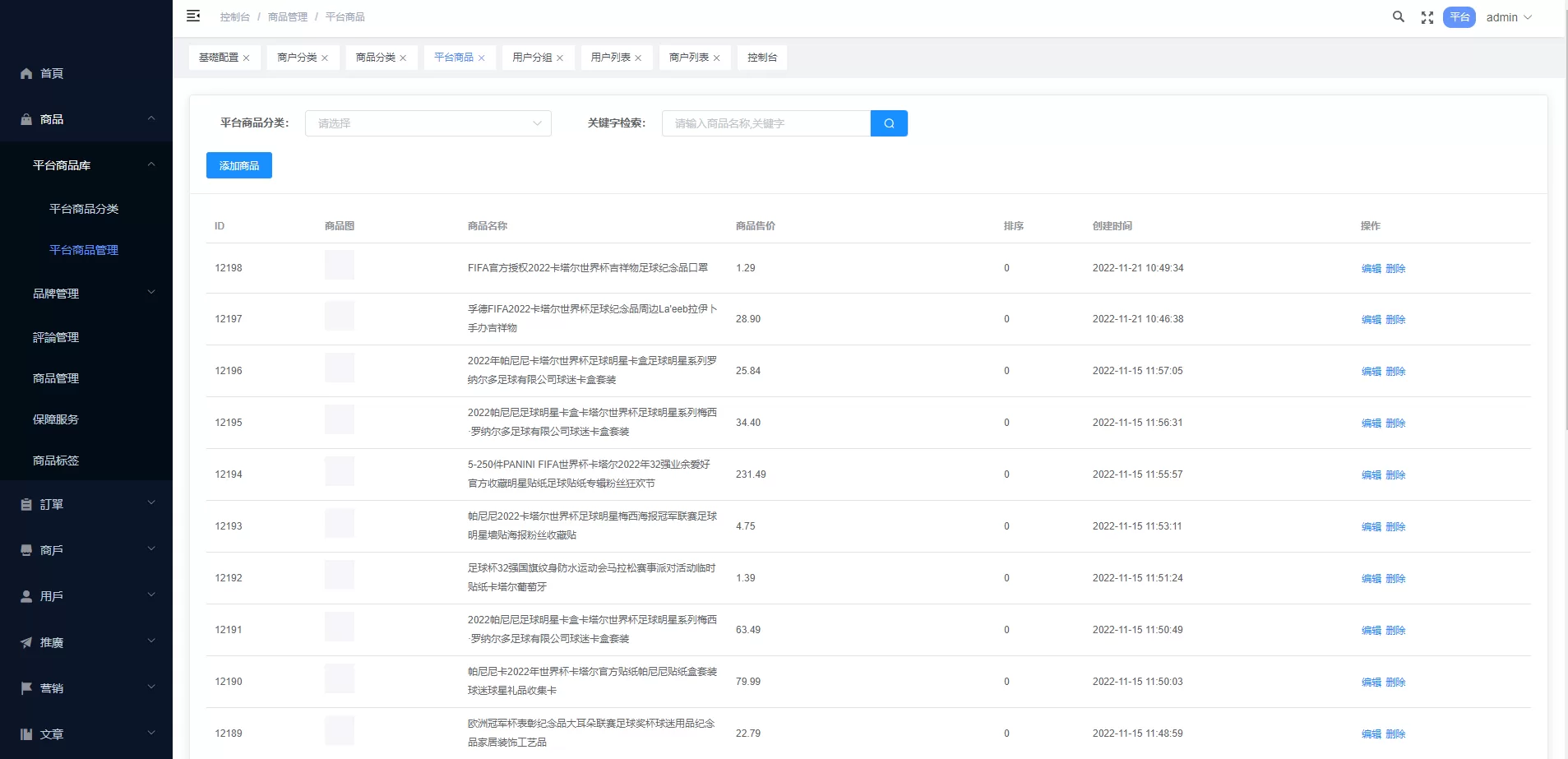
Task: Focus the 关键字检索 keyword input field
Action: click(765, 123)
